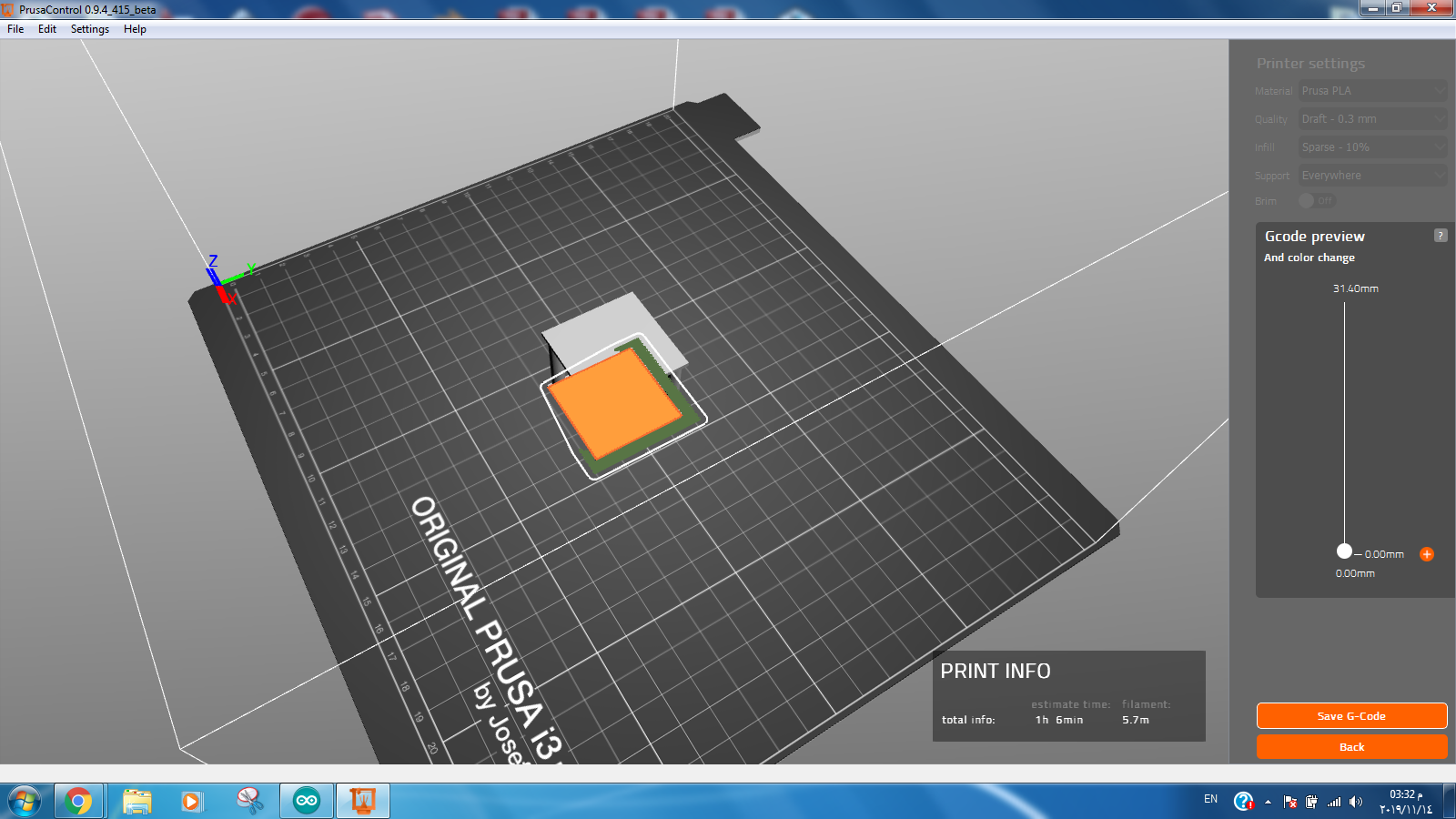Viewport: 1456px width, 819px height.
Task: Open the Edit menu
Action: pyautogui.click(x=47, y=29)
